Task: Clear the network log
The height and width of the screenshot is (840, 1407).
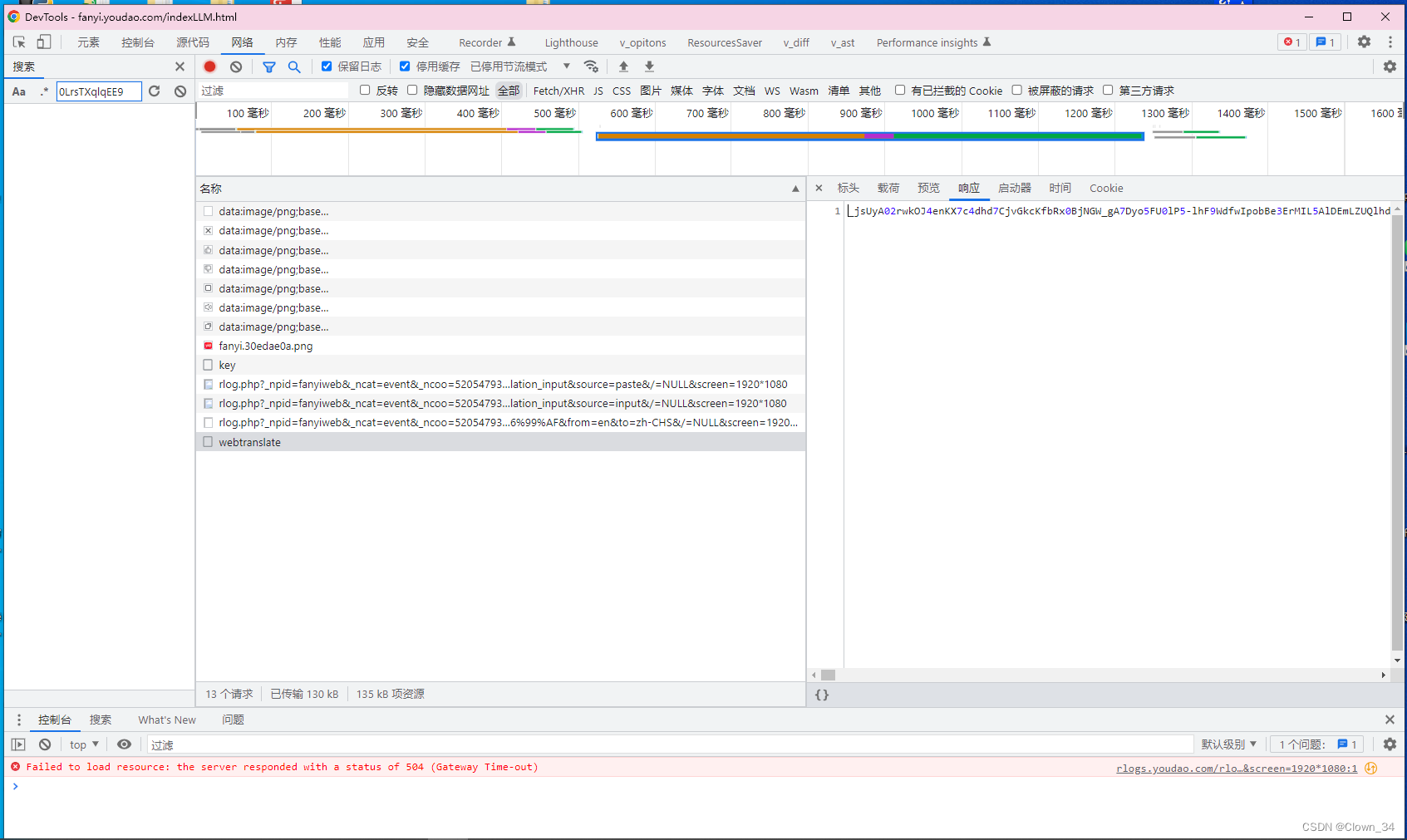Action: pyautogui.click(x=236, y=66)
